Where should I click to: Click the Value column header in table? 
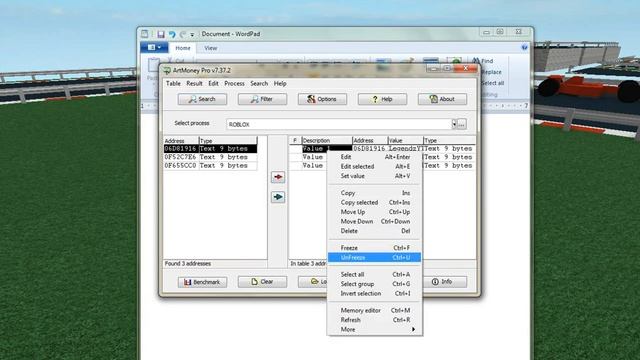point(405,140)
